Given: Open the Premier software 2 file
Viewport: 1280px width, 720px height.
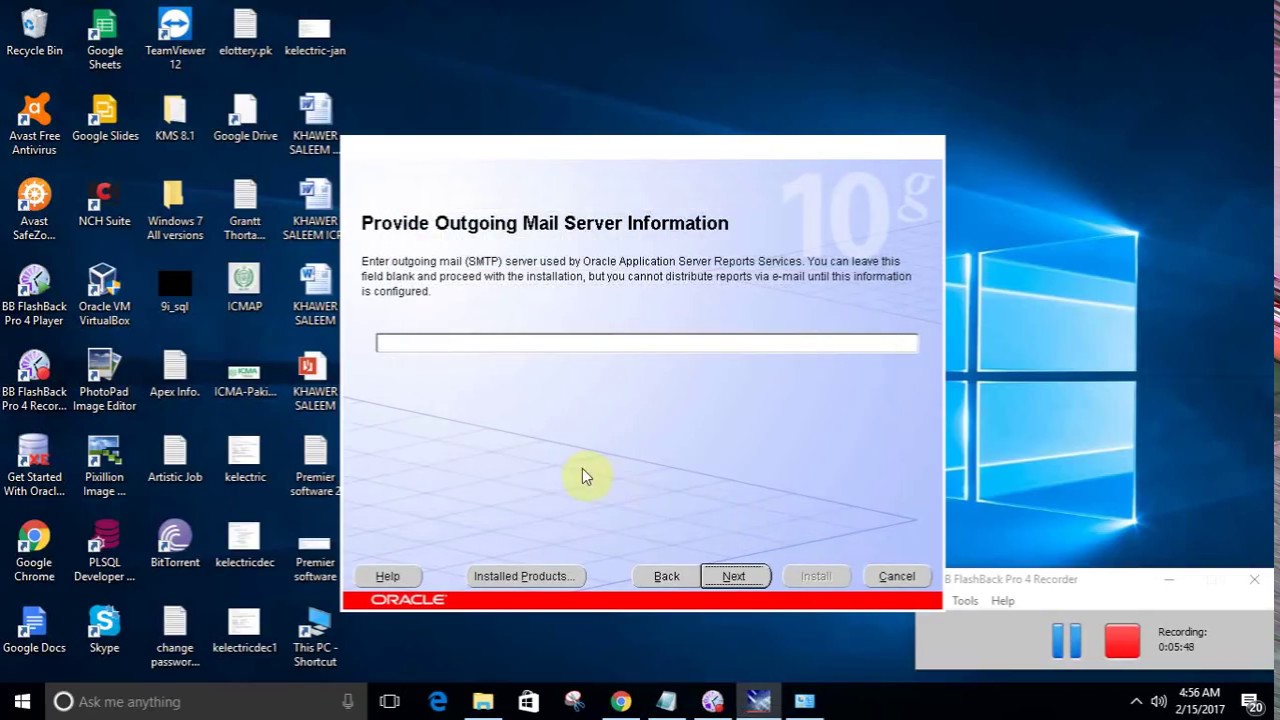Looking at the screenshot, I should (x=315, y=467).
